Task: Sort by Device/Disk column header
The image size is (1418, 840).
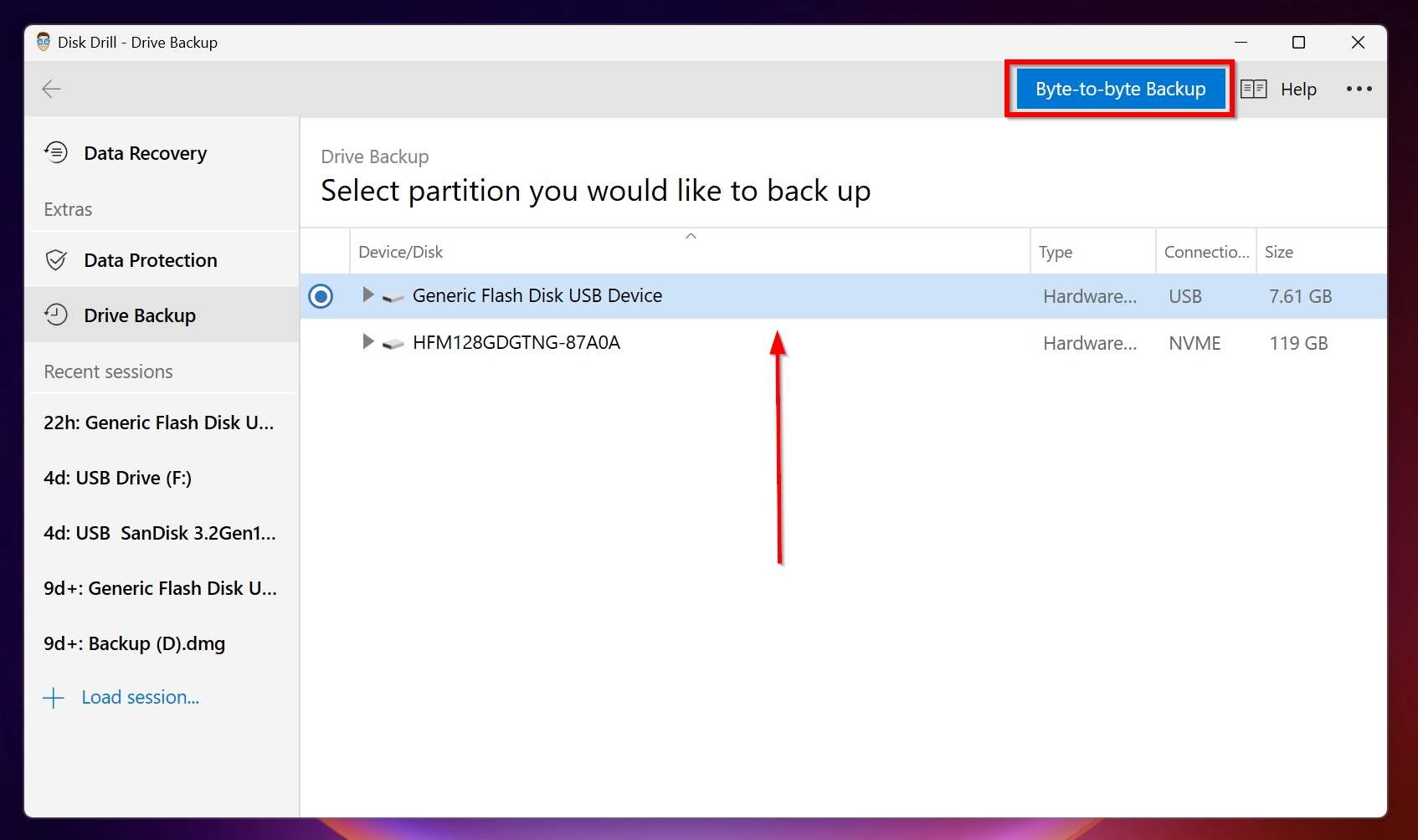Action: point(690,252)
